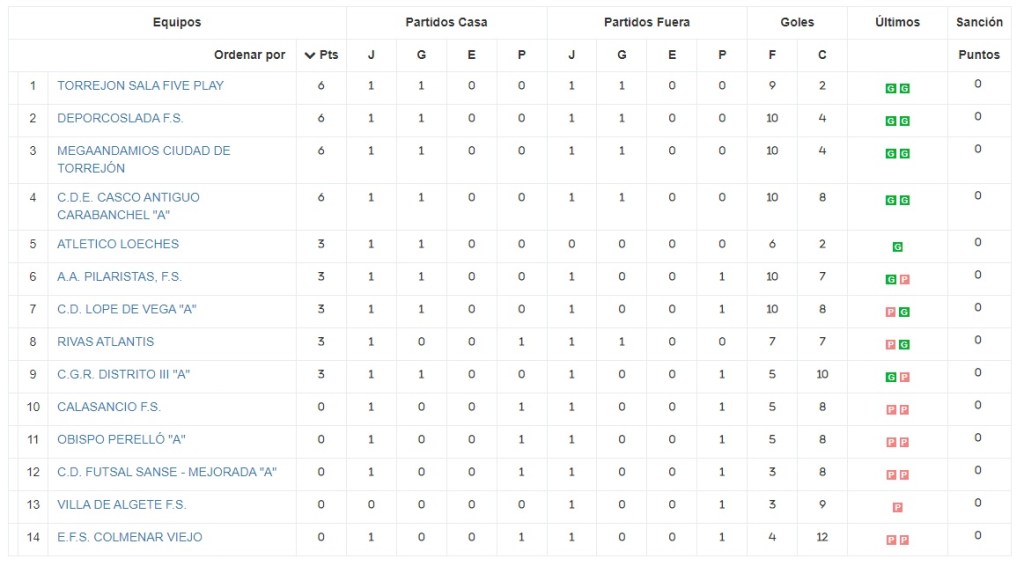Click the green G badge in Lope de Vega row
The height and width of the screenshot is (566, 1024).
[x=904, y=312]
